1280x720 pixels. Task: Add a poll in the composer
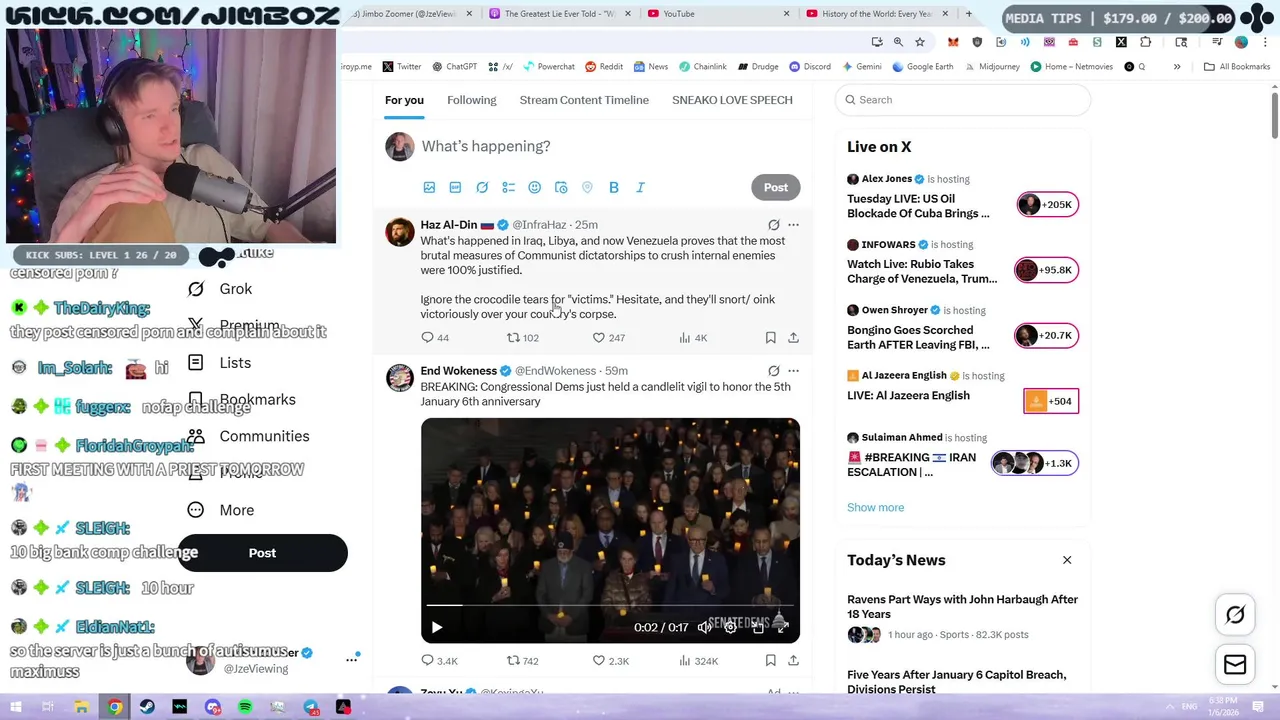[x=508, y=187]
